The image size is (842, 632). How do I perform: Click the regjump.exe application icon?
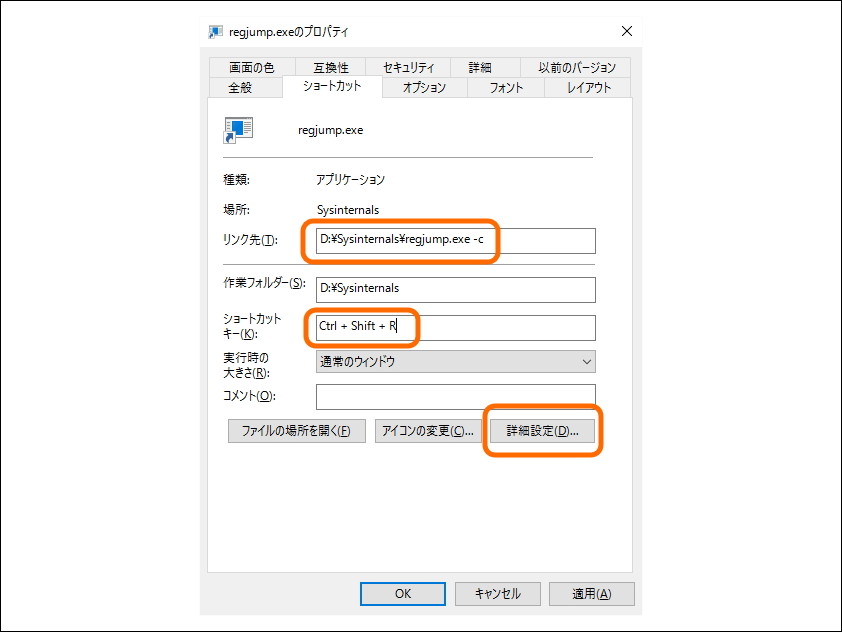point(240,130)
